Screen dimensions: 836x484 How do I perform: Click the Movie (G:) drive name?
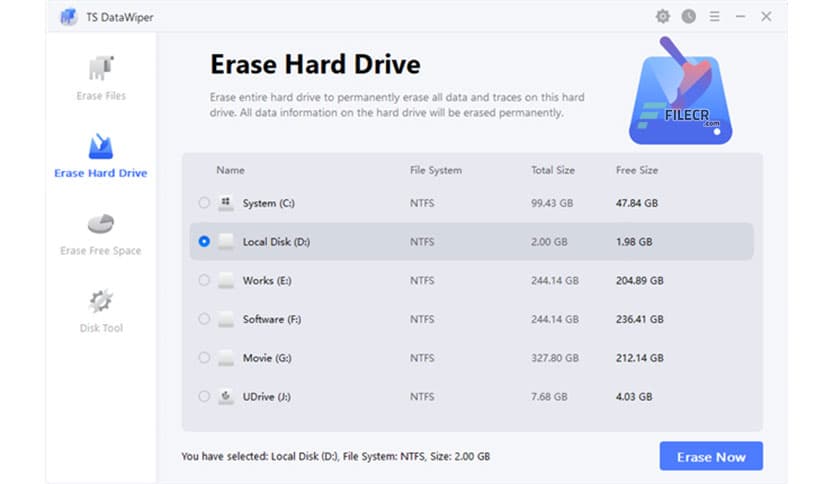(267, 358)
